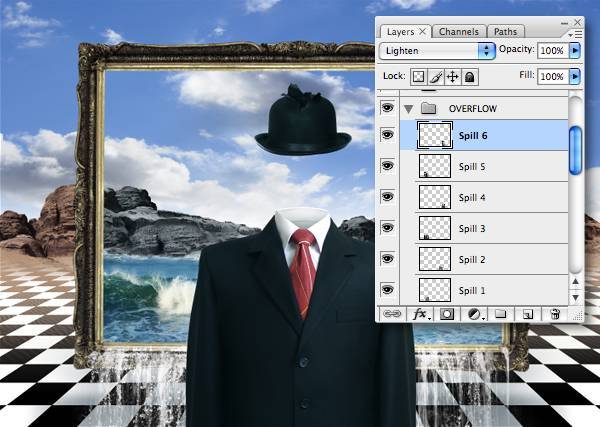Viewport: 600px width, 427px height.
Task: Close the Layers tab with its X
Action: (x=422, y=31)
